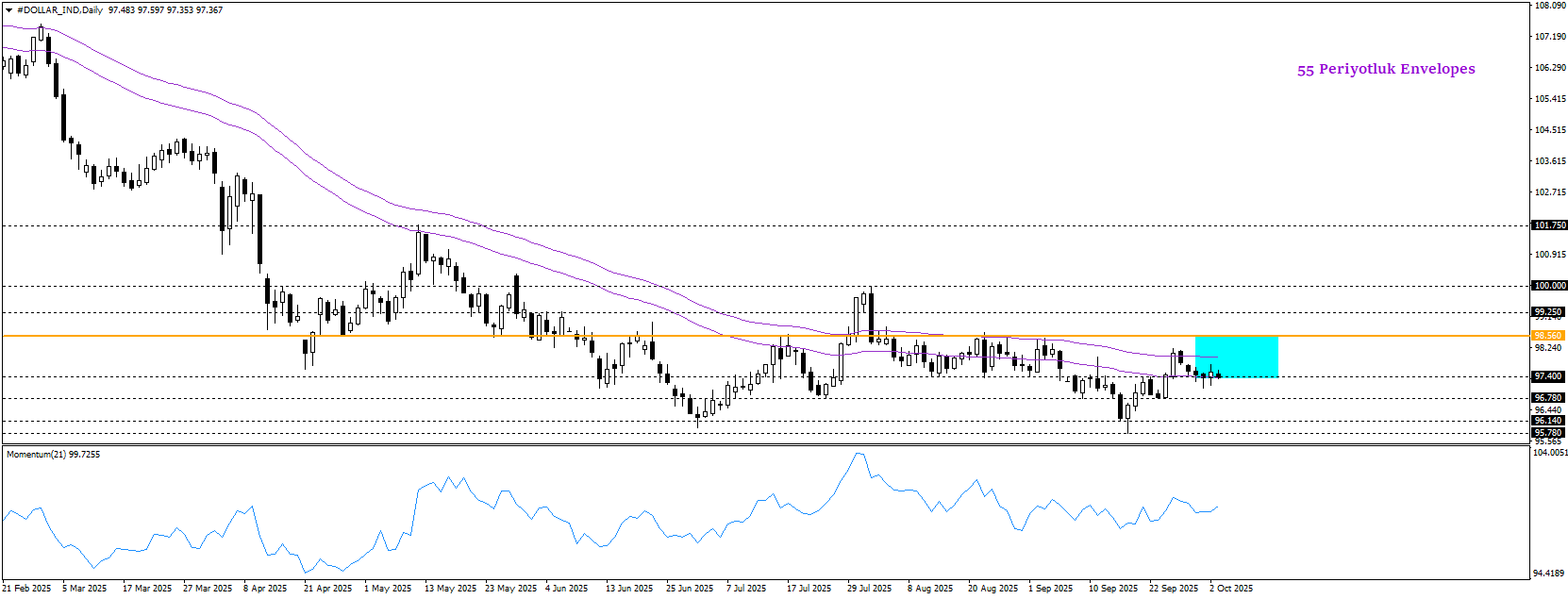Select the 29 Jul 2025 date marker
This screenshot has width=1568, height=599.
coord(869,589)
